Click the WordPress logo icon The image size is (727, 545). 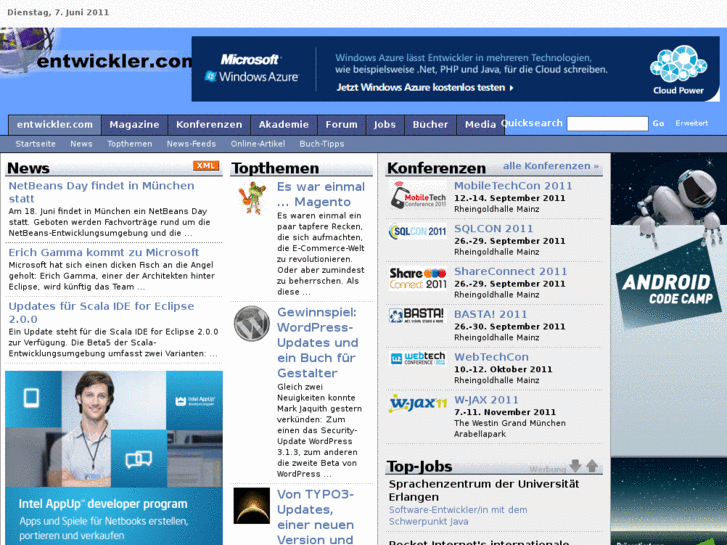click(x=252, y=324)
